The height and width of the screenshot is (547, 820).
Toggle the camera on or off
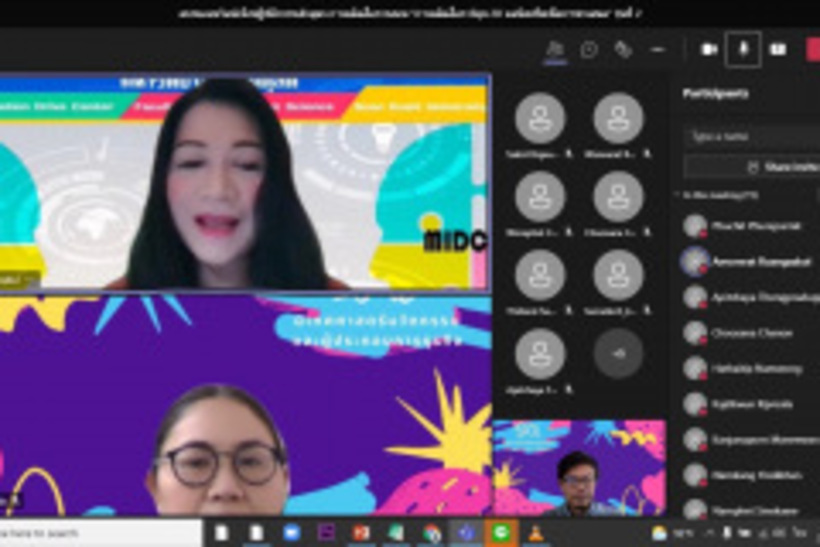pos(709,49)
